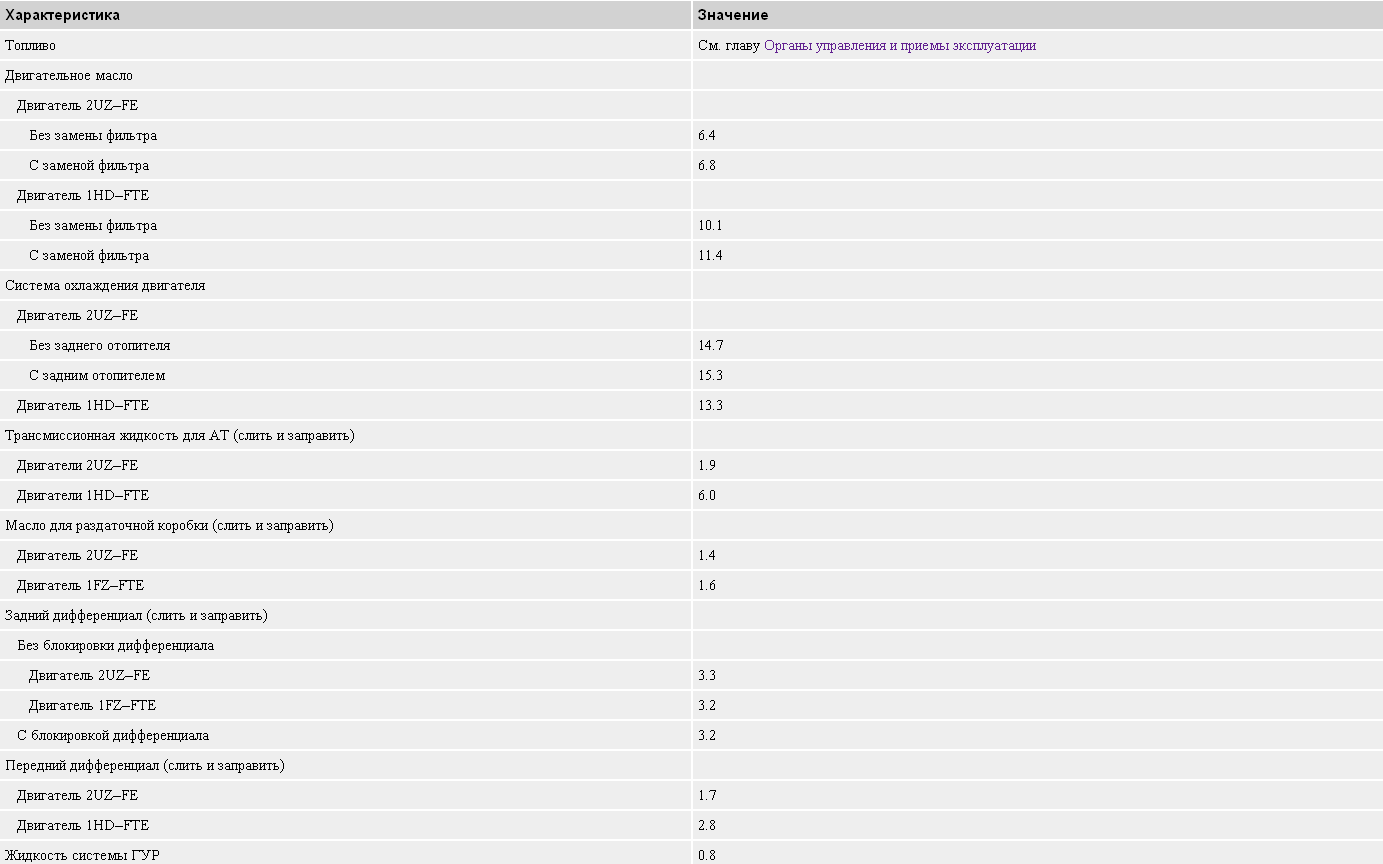Click the value 10.1

point(710,225)
